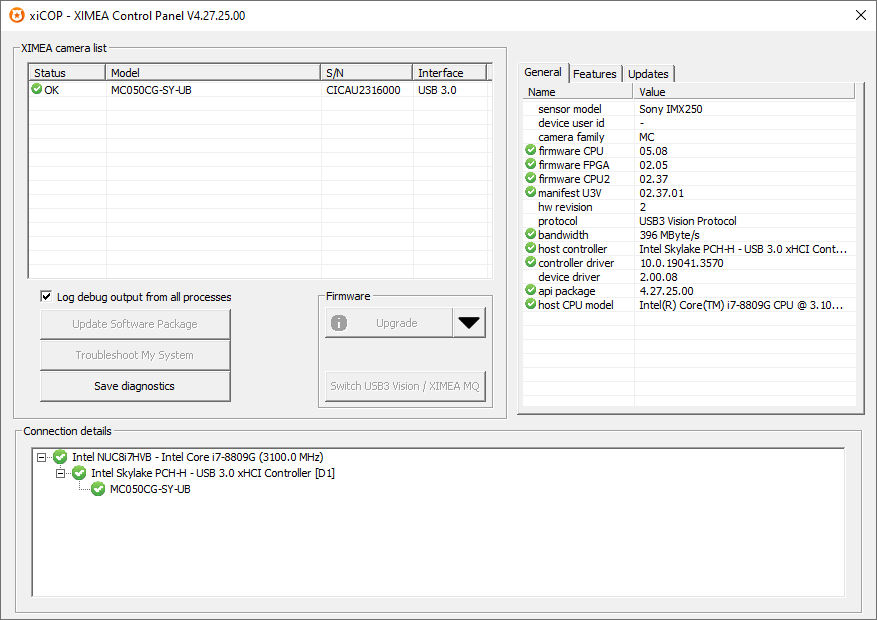Image resolution: width=877 pixels, height=620 pixels.
Task: Open the Updates tab
Action: click(x=648, y=74)
